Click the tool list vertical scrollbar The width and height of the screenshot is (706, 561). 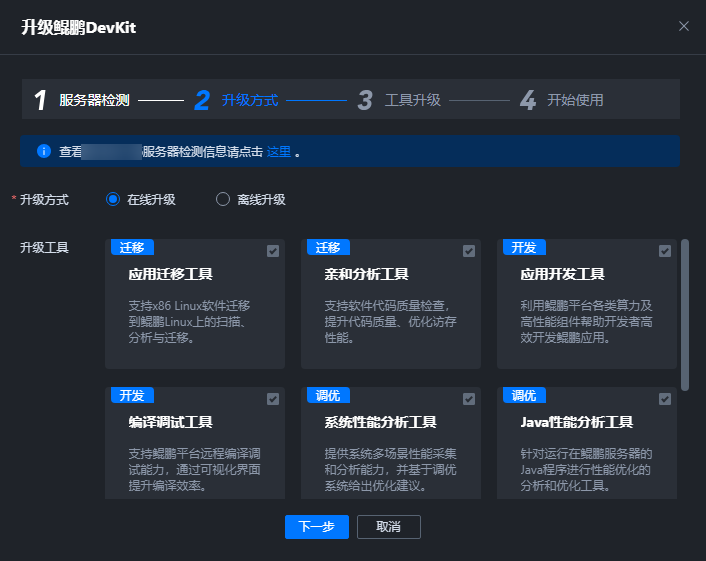coord(685,315)
